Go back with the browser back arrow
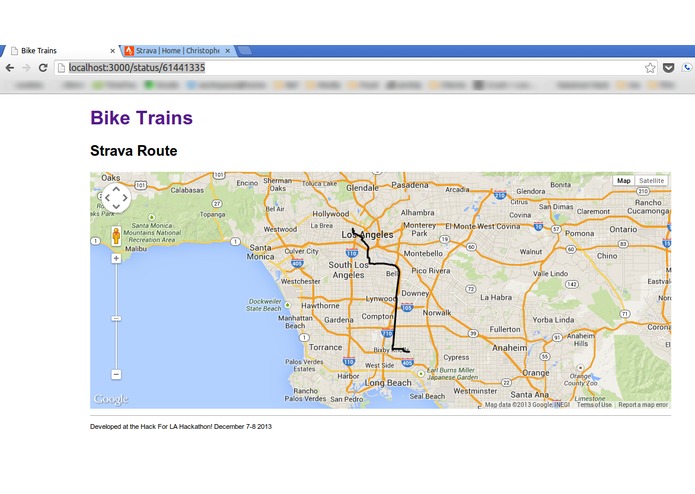The height and width of the screenshot is (494, 695). (10, 68)
